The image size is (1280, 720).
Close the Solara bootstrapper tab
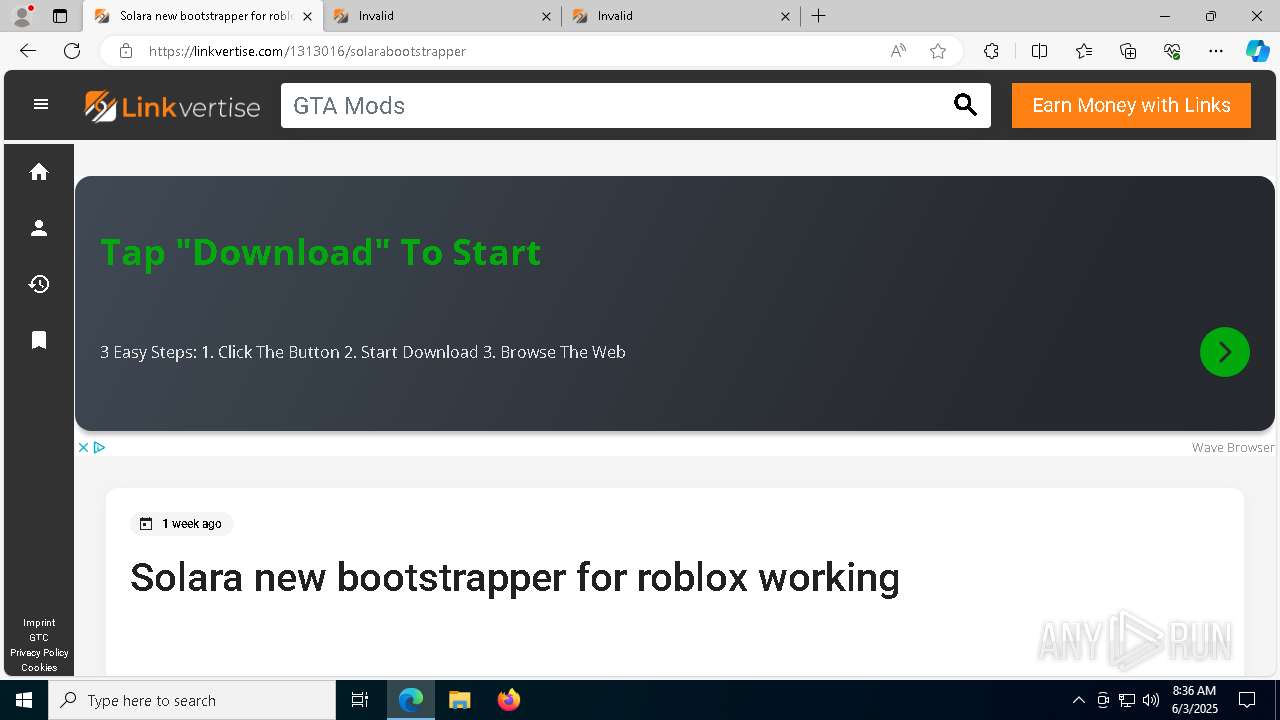click(x=307, y=16)
